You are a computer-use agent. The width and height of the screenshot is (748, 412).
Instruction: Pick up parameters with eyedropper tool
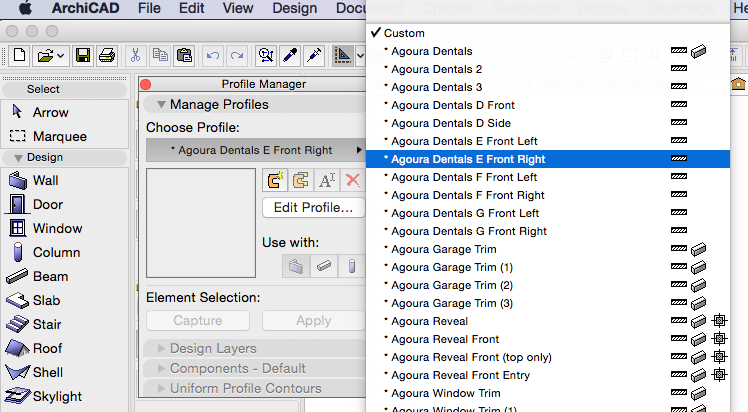click(x=290, y=54)
